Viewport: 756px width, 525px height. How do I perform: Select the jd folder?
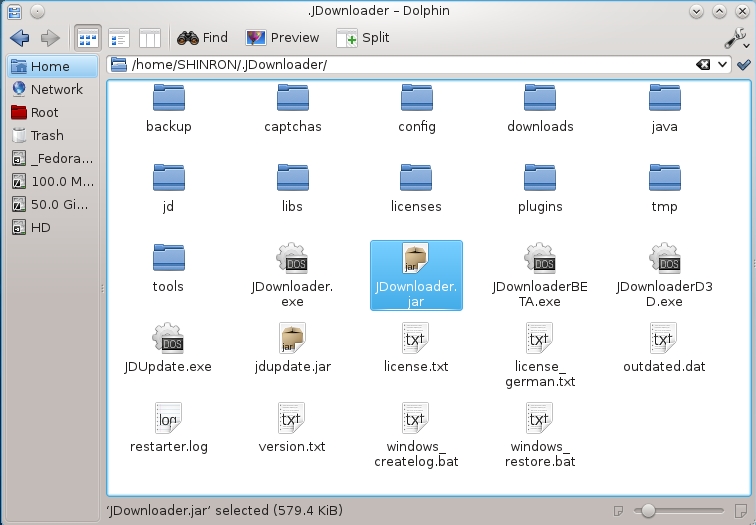click(168, 189)
